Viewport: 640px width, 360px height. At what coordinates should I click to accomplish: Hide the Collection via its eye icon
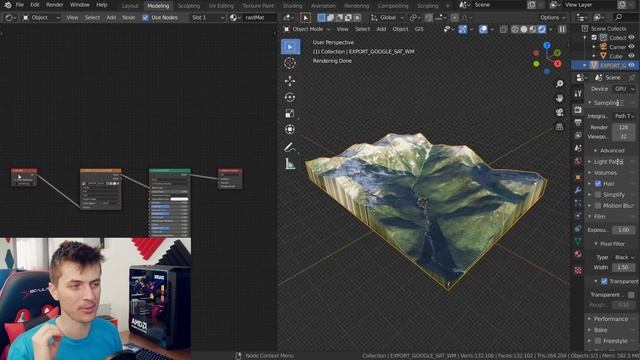pos(631,38)
